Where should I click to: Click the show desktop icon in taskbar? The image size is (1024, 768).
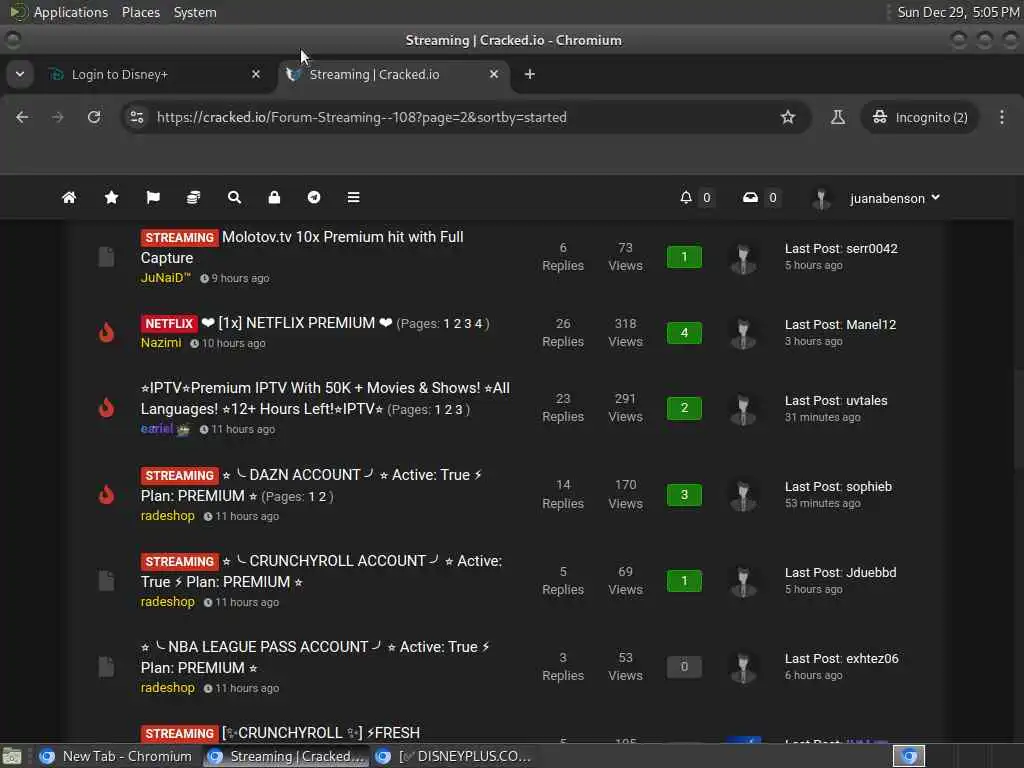pos(11,756)
